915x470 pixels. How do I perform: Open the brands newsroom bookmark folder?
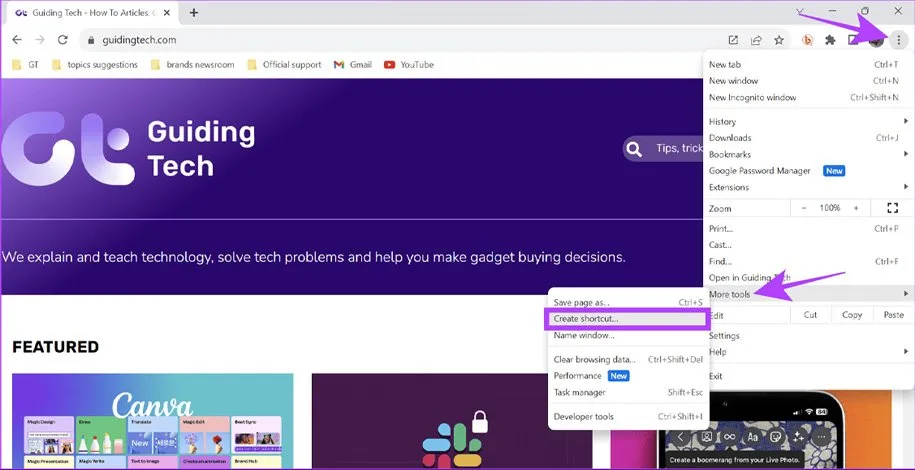pos(193,65)
